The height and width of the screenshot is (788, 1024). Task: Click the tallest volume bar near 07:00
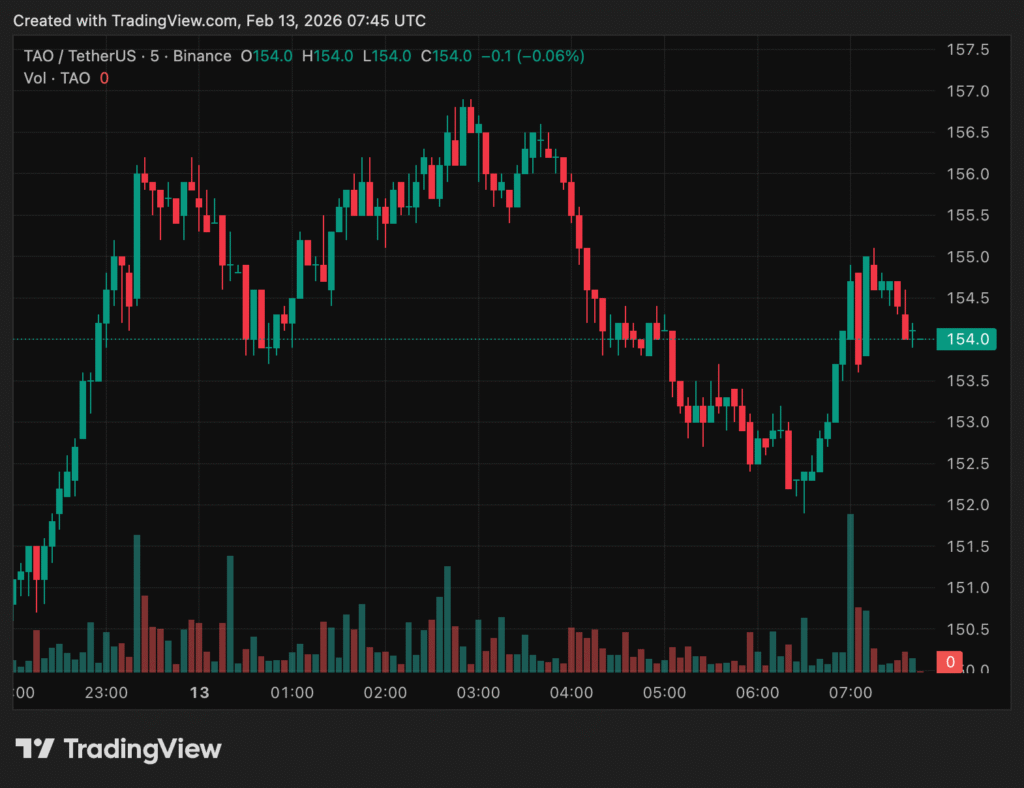coord(850,590)
